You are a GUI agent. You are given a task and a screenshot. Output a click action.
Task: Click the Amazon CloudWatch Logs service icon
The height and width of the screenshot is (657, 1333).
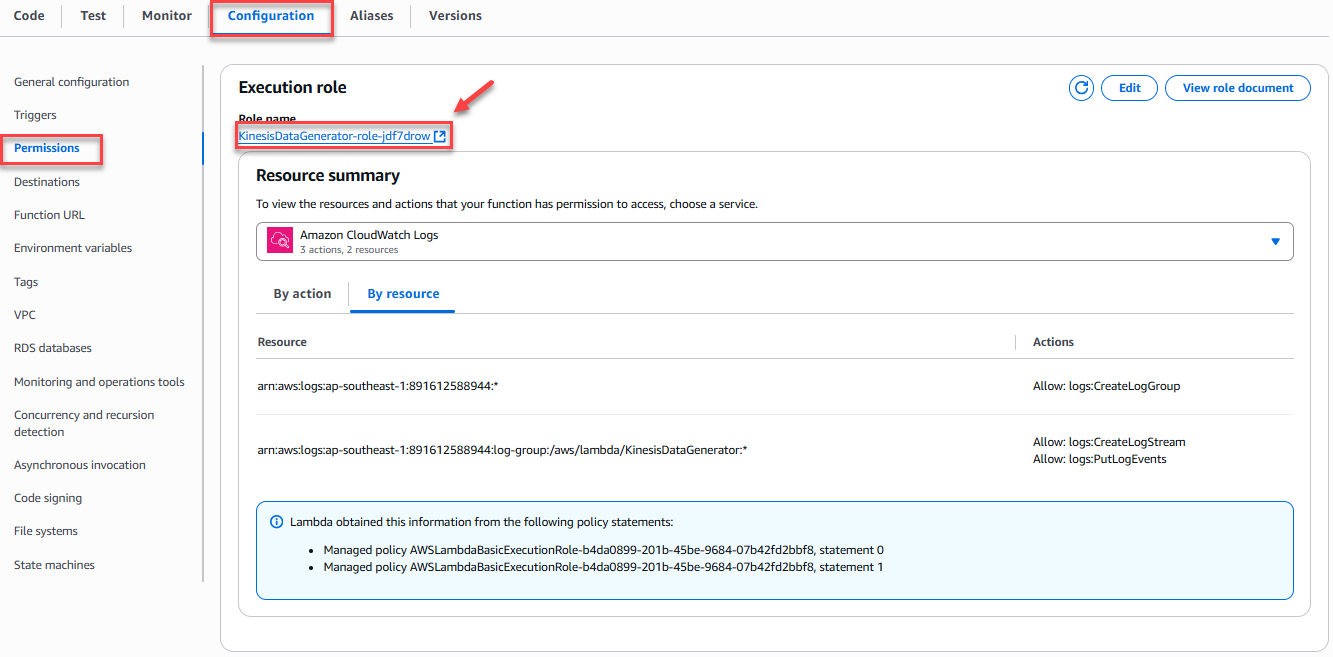pyautogui.click(x=280, y=241)
